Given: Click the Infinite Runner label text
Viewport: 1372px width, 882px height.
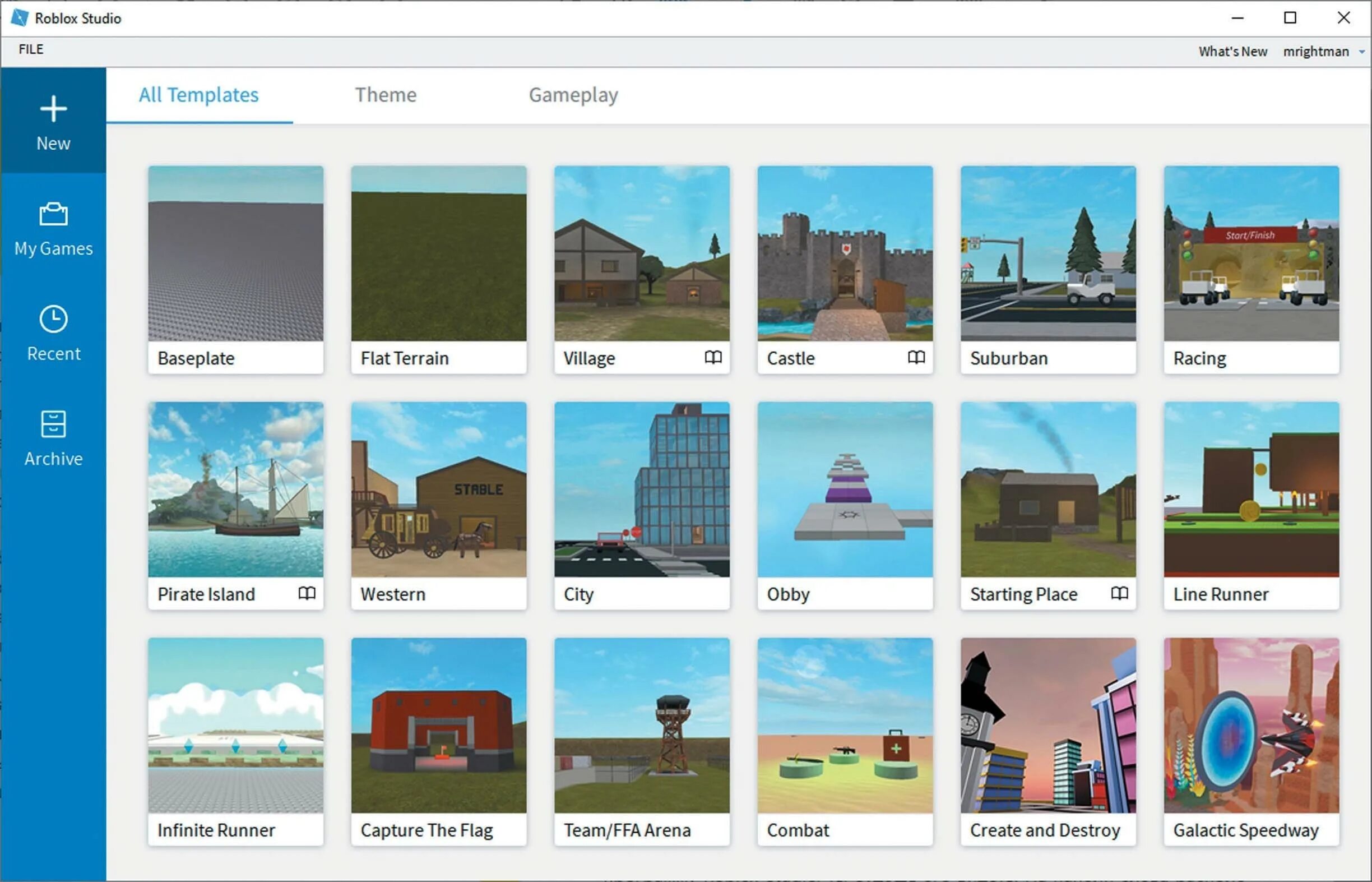Looking at the screenshot, I should (x=216, y=830).
